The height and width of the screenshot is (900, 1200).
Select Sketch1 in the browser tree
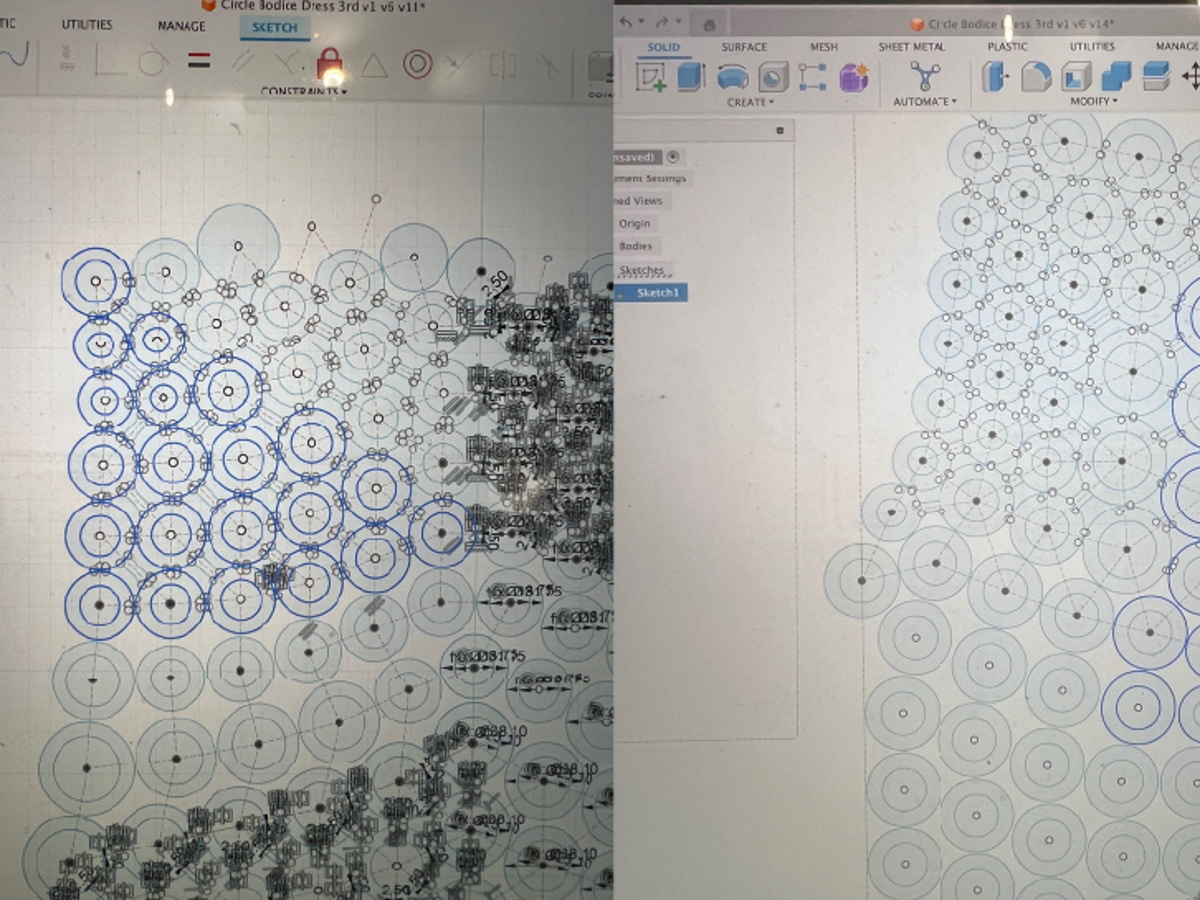(x=658, y=293)
